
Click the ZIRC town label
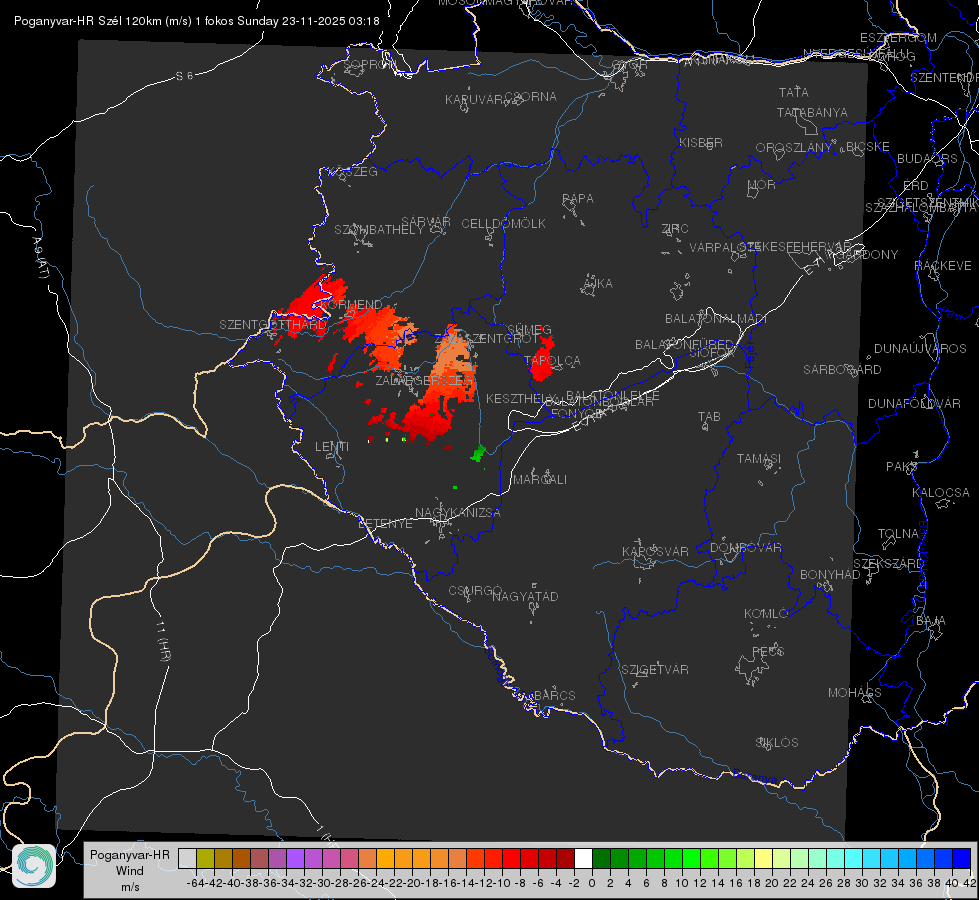pos(675,229)
